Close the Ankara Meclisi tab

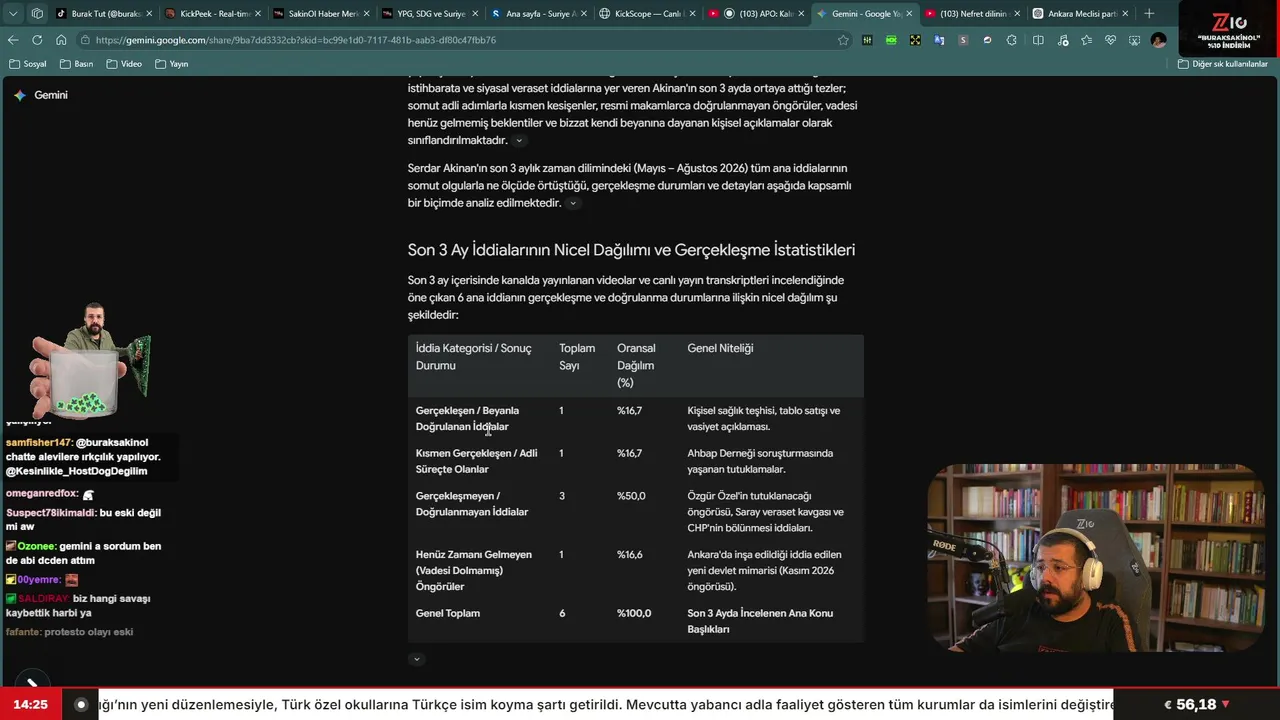1126,14
